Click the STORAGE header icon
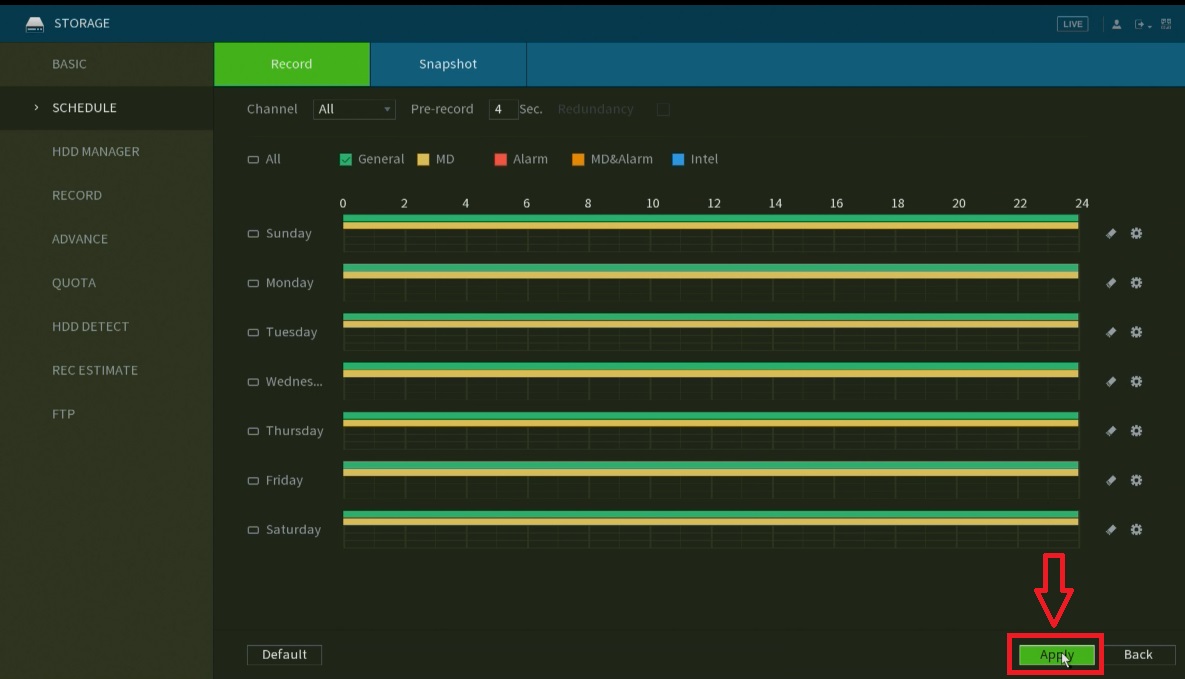The height and width of the screenshot is (679, 1185). pyautogui.click(x=34, y=22)
